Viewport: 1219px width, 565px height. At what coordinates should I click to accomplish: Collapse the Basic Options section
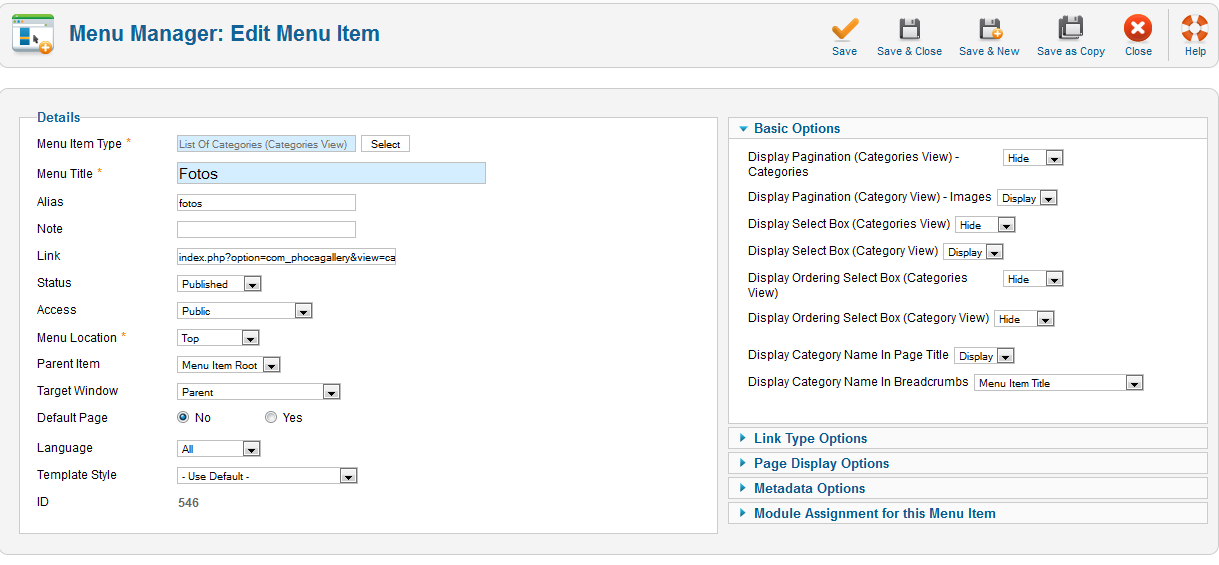click(x=796, y=128)
